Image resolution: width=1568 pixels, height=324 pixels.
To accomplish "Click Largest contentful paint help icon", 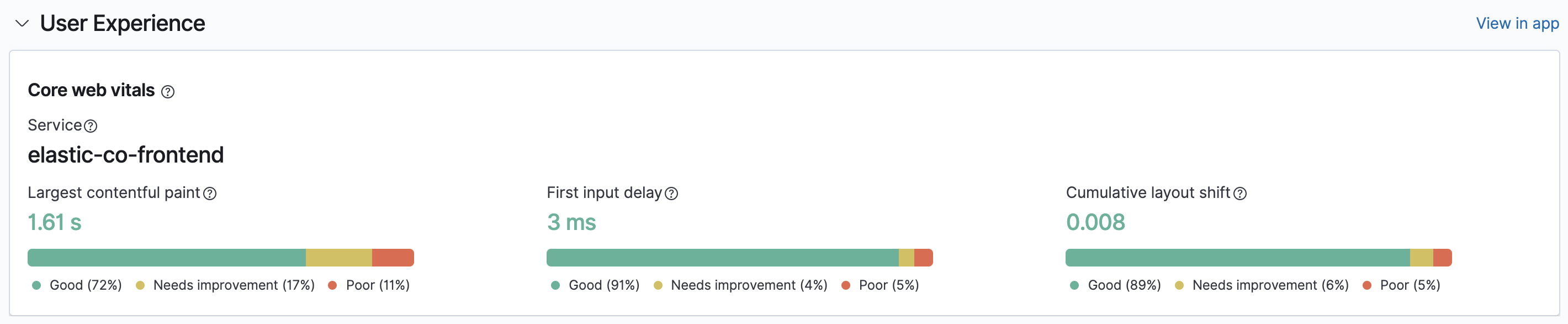I will tap(210, 194).
